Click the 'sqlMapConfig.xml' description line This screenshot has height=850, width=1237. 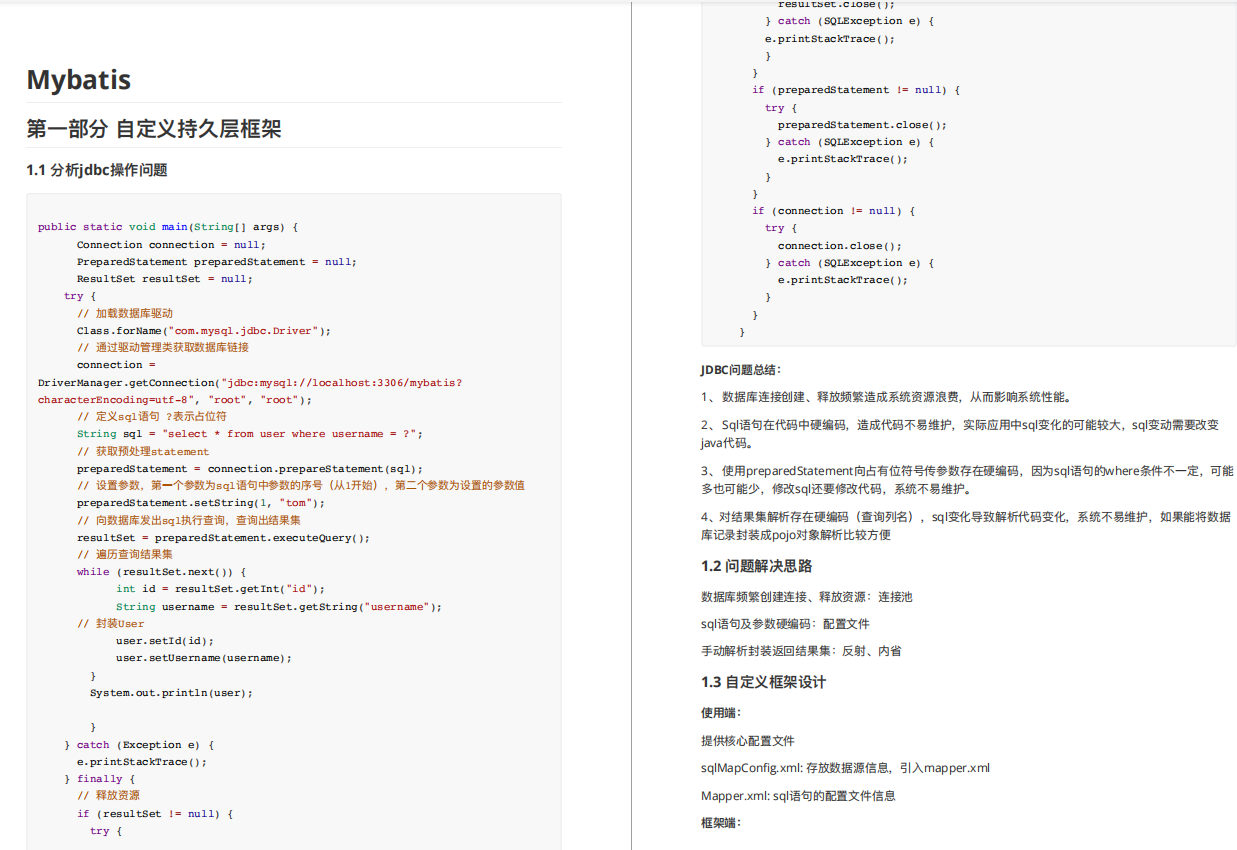[x=845, y=768]
